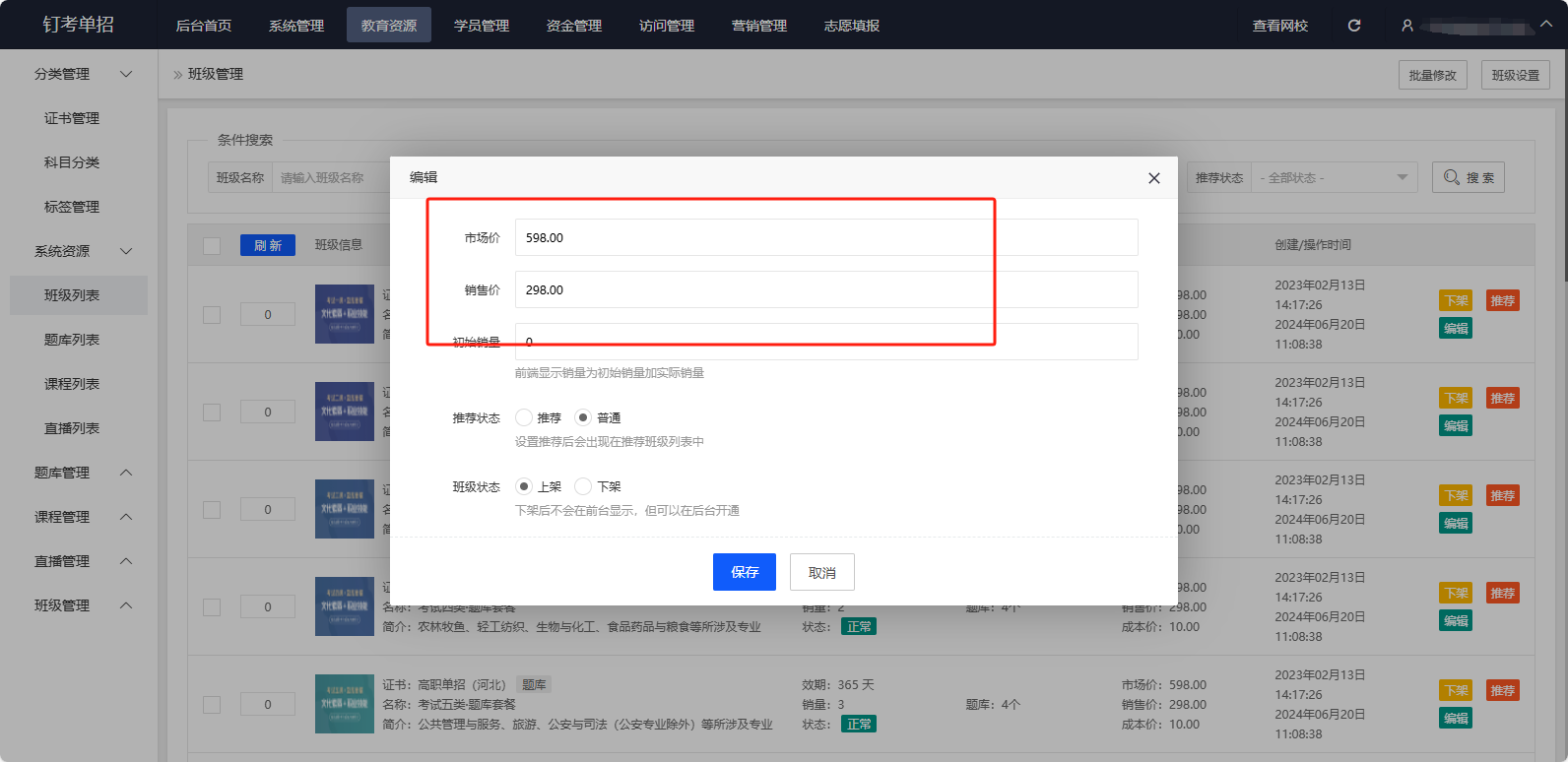
Task: Click the 考试五类 row's 编辑 button
Action: 1456,718
